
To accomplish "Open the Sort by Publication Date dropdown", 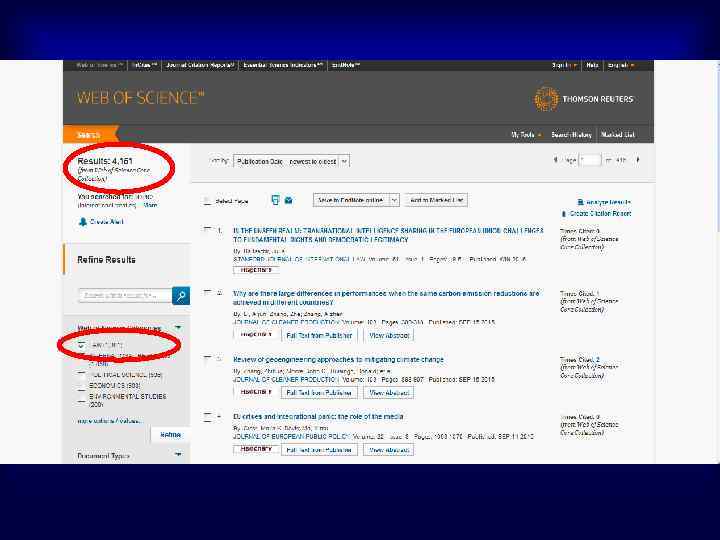I will pos(292,162).
